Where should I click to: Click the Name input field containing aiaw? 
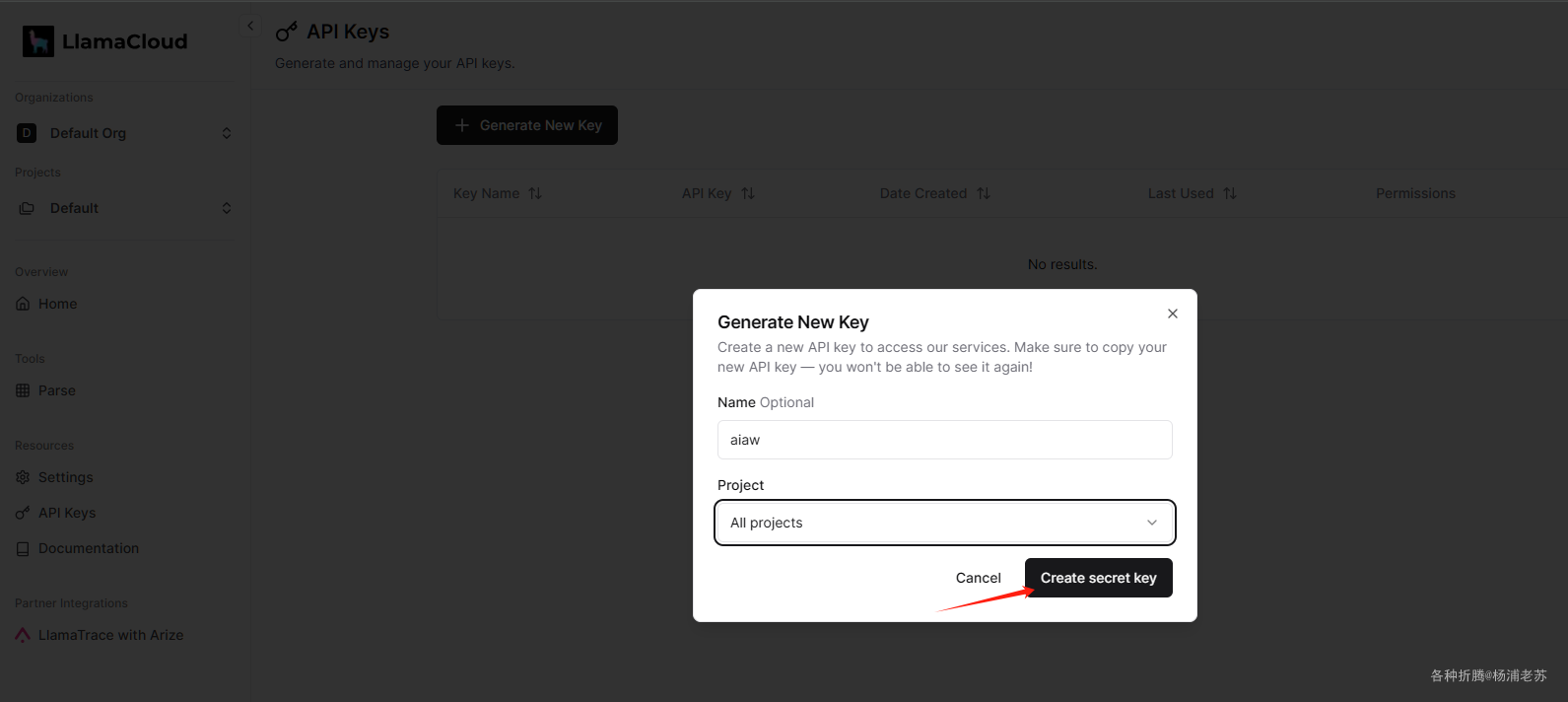(944, 440)
